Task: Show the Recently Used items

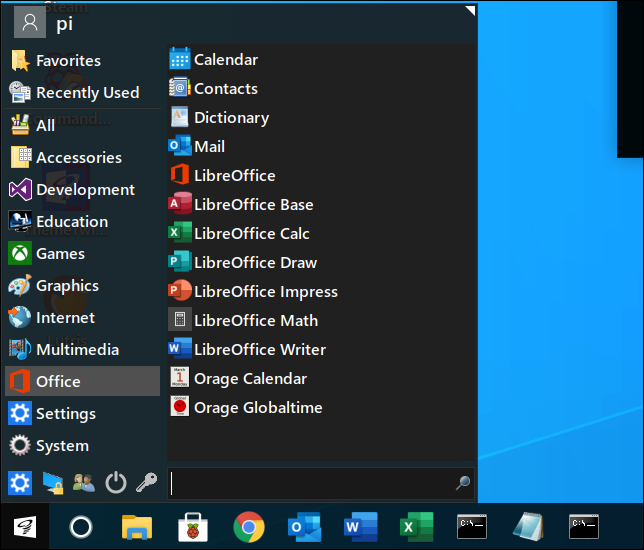Action: [x=87, y=92]
